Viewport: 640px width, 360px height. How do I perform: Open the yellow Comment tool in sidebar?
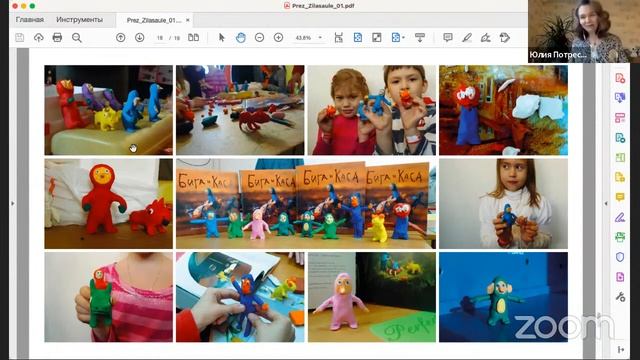click(620, 197)
